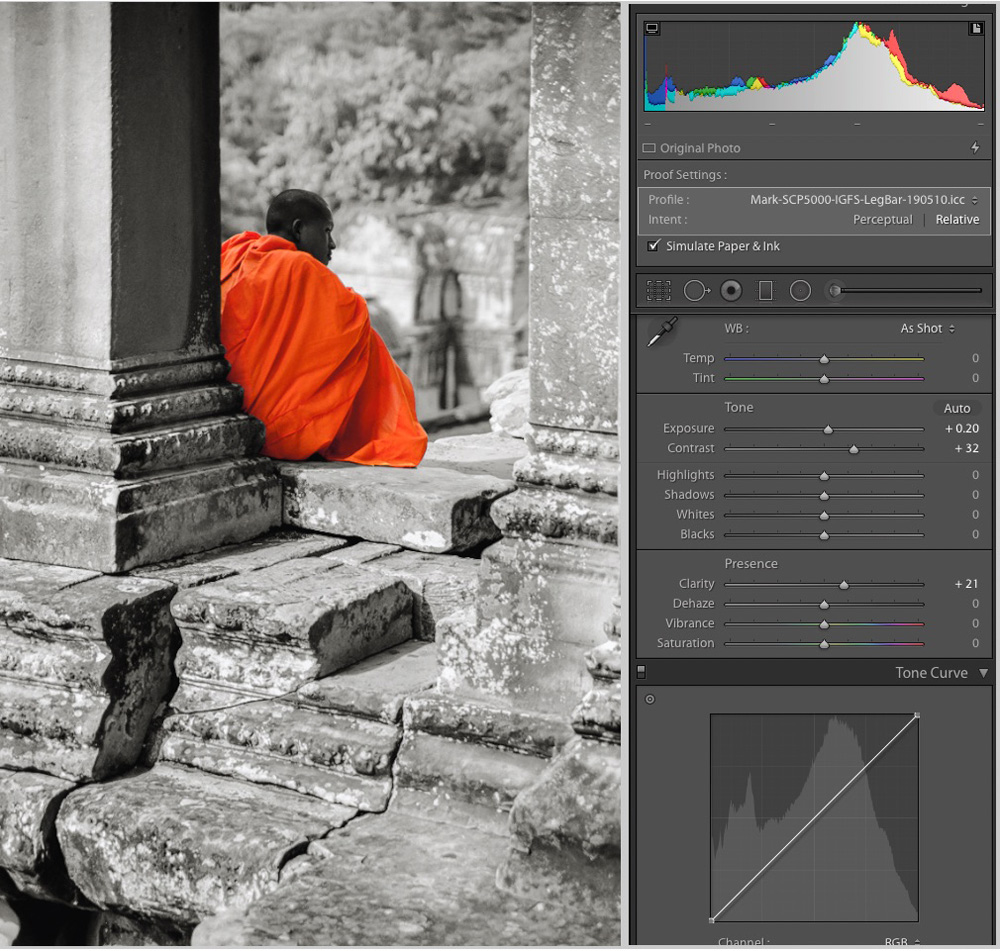The height and width of the screenshot is (951, 1000).
Task: Set rendering intent to Perceptual
Action: click(x=882, y=220)
